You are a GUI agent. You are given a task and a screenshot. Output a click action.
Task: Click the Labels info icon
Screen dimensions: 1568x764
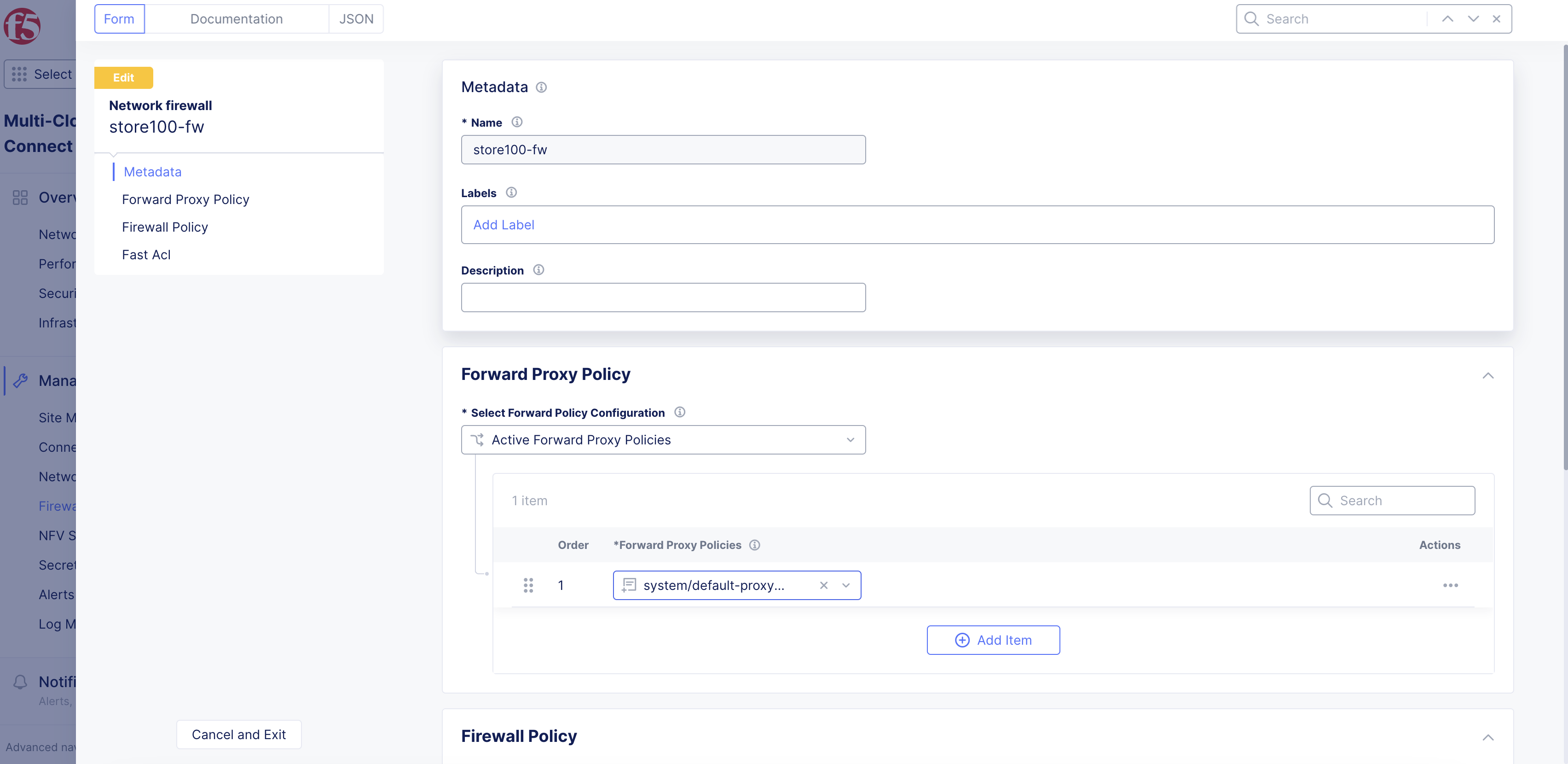(511, 192)
